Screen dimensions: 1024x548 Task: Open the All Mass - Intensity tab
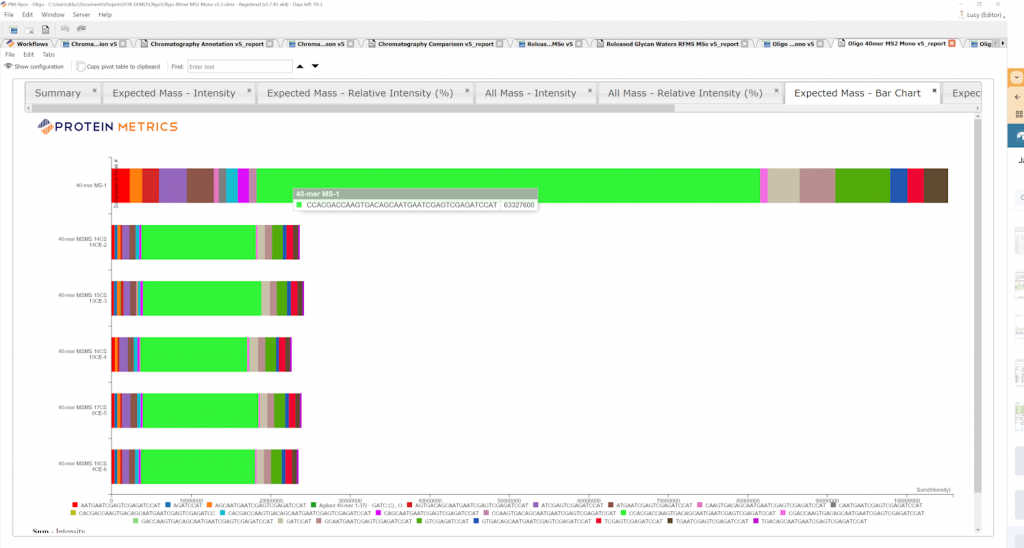pos(530,93)
